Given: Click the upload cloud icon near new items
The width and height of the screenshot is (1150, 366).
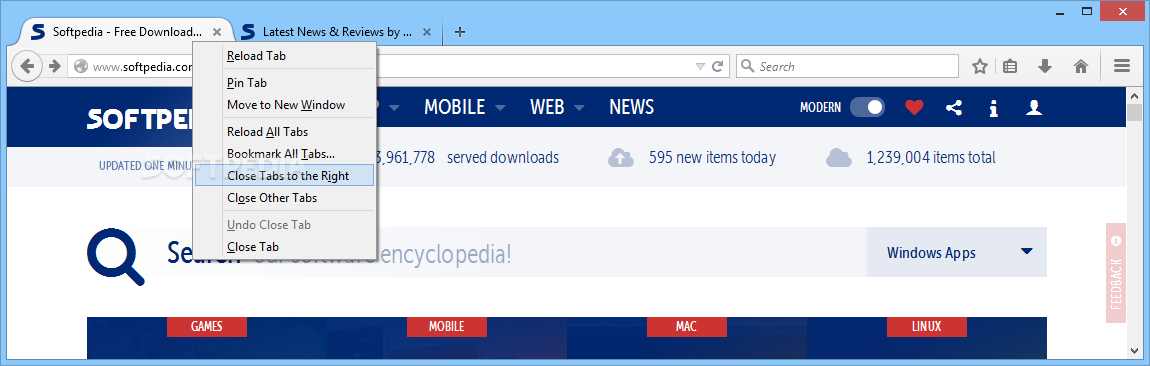Looking at the screenshot, I should [620, 157].
